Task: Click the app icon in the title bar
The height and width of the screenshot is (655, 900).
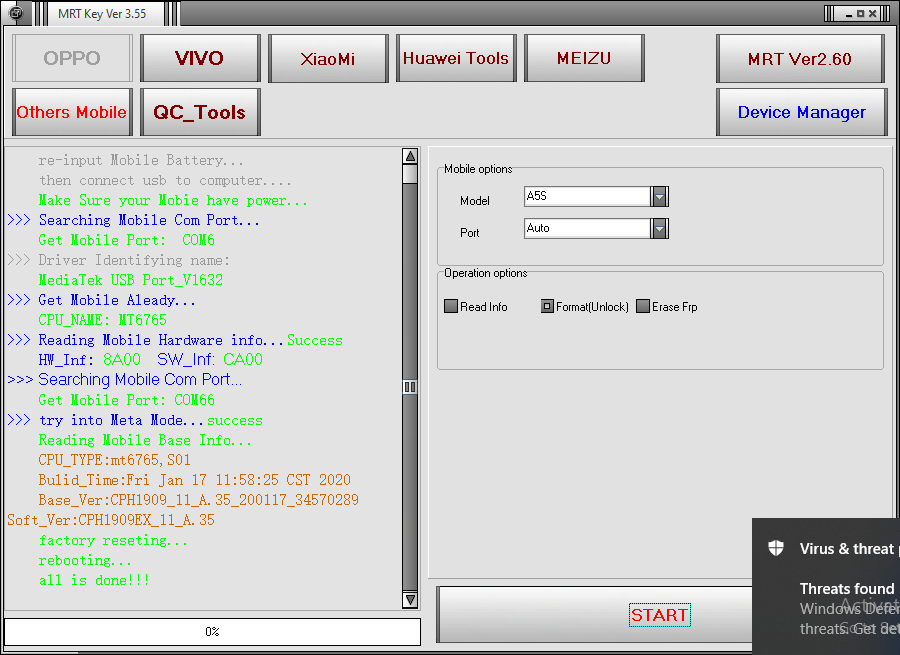Action: tap(16, 13)
